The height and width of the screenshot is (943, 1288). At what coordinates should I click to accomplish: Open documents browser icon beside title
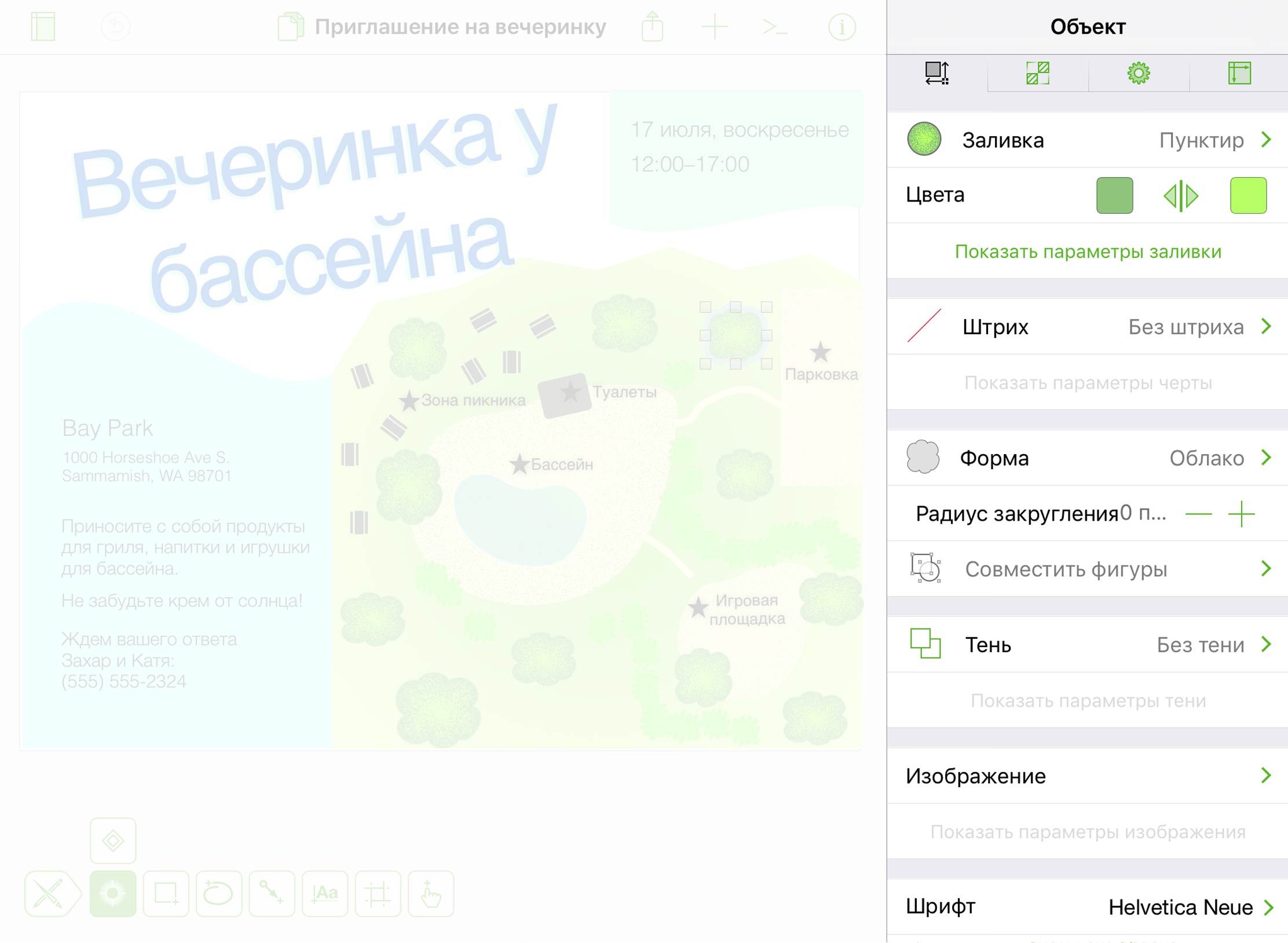pyautogui.click(x=291, y=27)
